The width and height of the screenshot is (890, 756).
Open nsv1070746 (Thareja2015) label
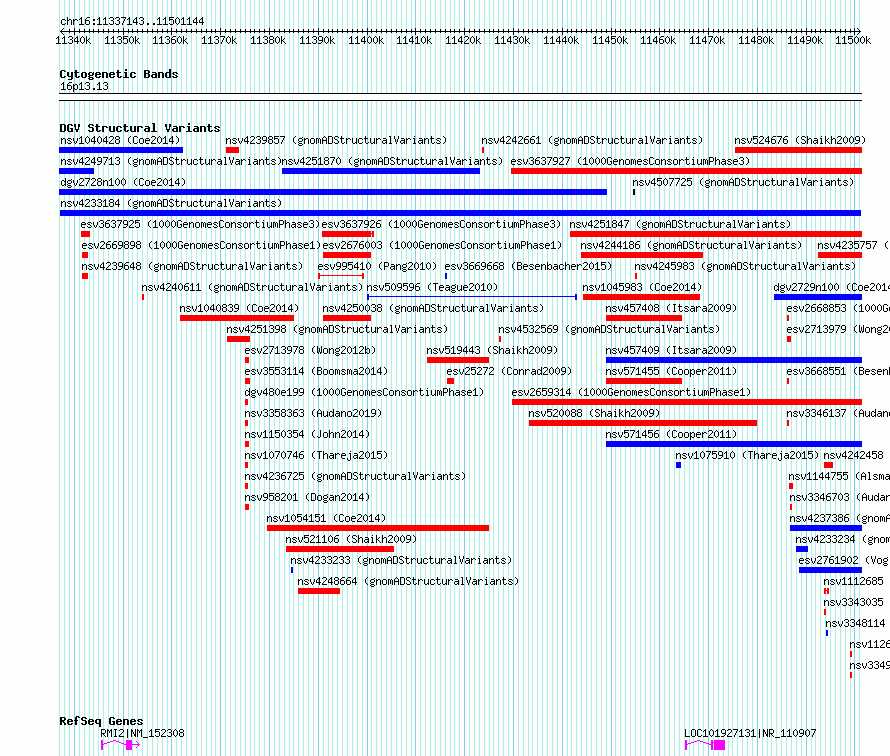[316, 455]
